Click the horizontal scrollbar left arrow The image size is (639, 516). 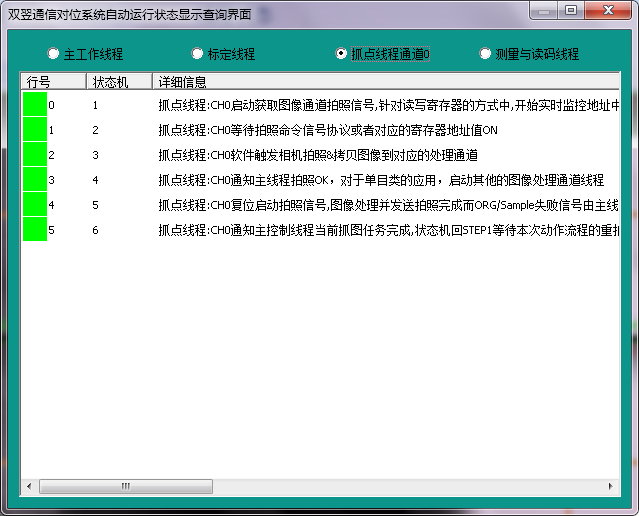(x=29, y=486)
